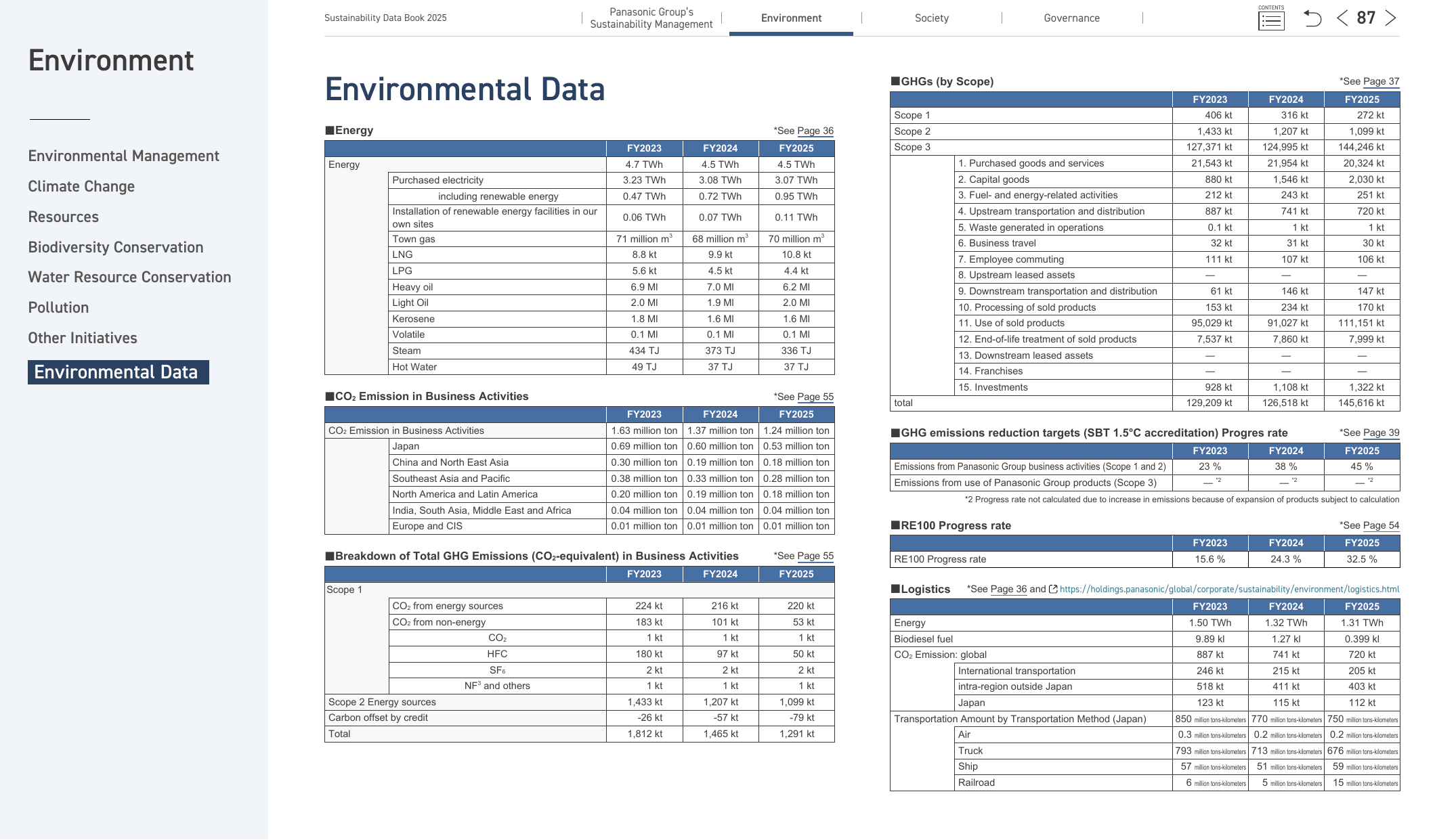Select Pollution in sidebar
This screenshot has height=840, width=1456.
[58, 308]
